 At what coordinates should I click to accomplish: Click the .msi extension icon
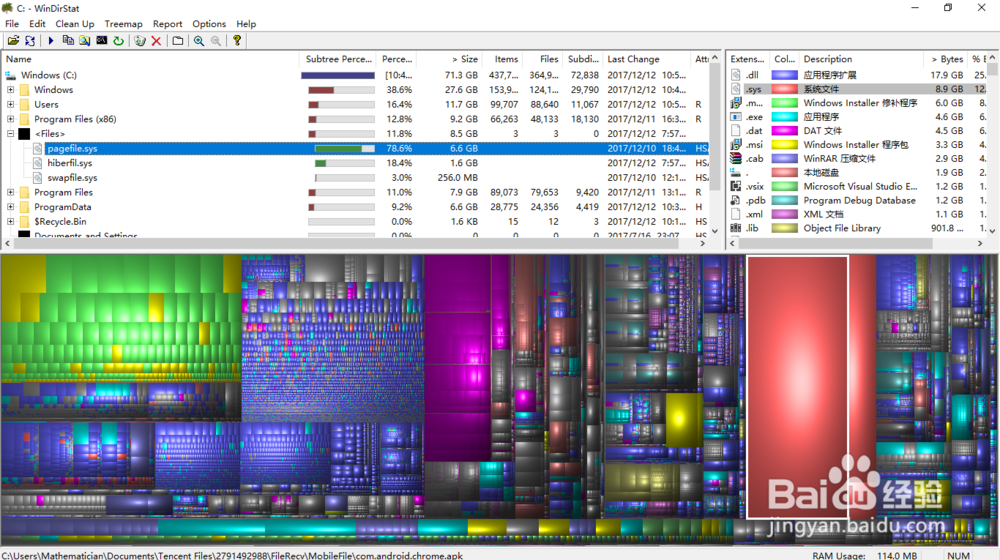coord(736,145)
